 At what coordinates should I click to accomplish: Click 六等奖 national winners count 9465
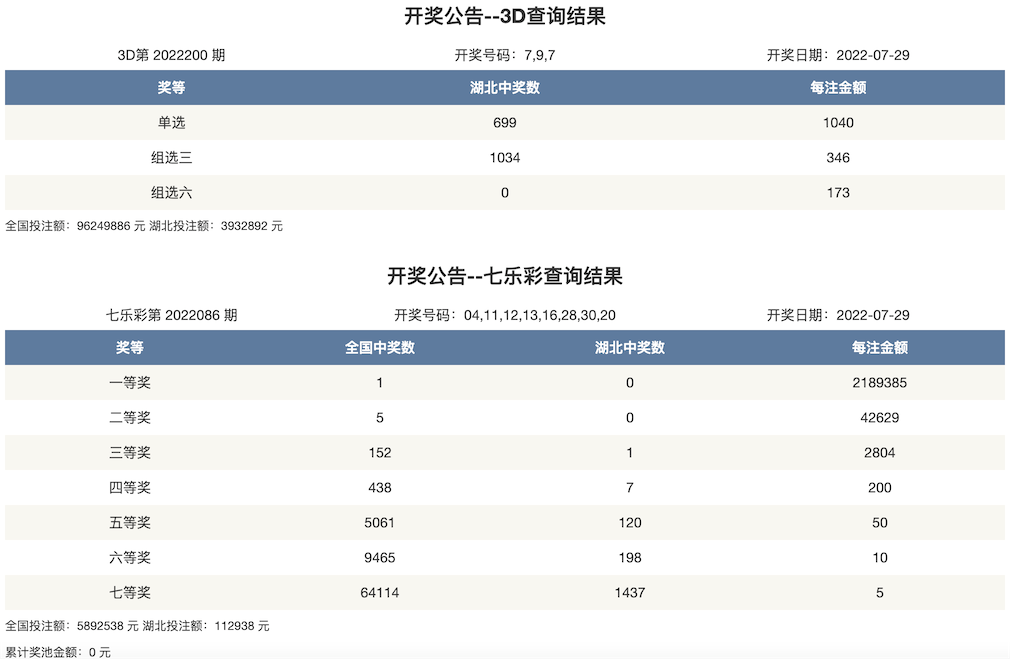point(379,558)
